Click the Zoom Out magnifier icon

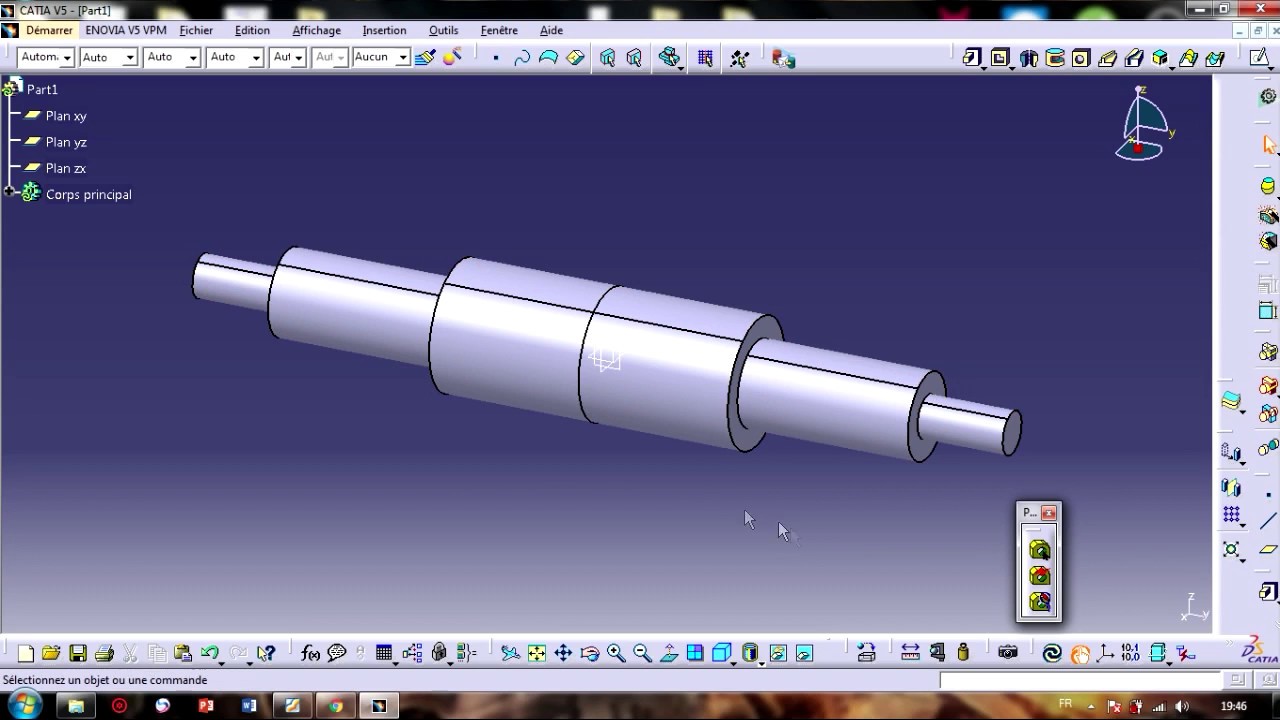tap(642, 653)
